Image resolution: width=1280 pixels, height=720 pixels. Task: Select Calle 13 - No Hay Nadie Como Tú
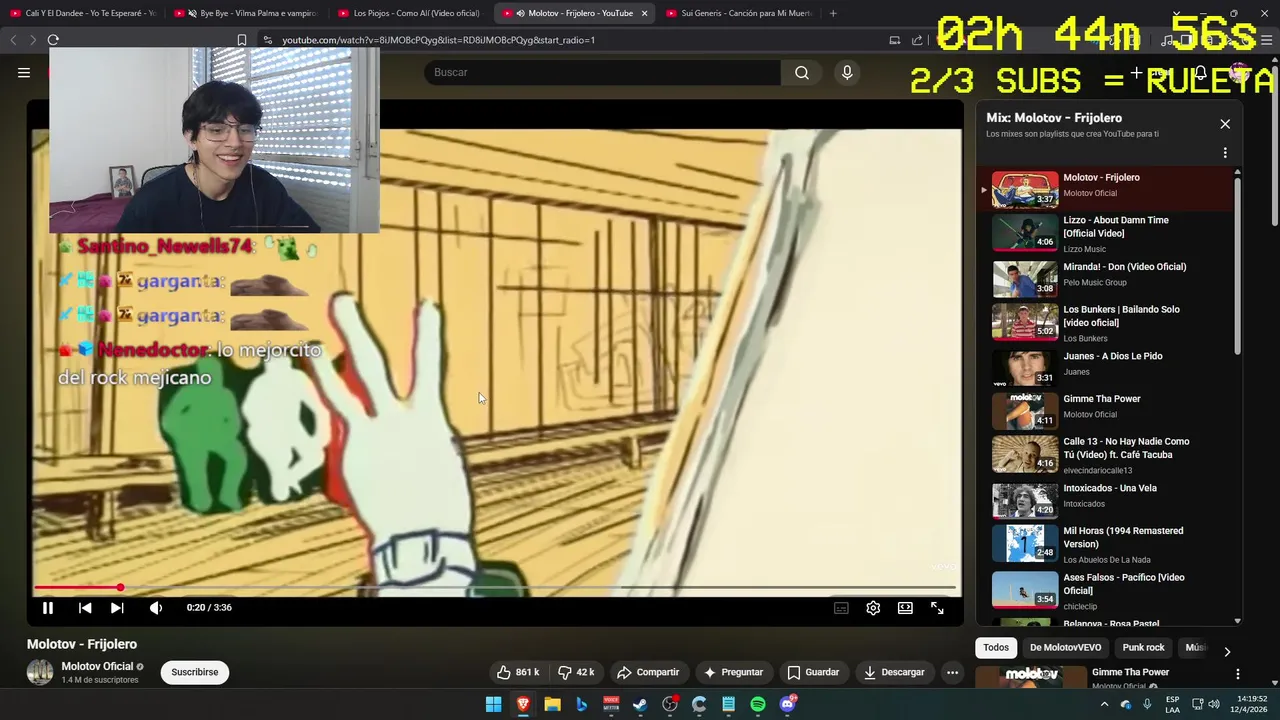[1106, 455]
